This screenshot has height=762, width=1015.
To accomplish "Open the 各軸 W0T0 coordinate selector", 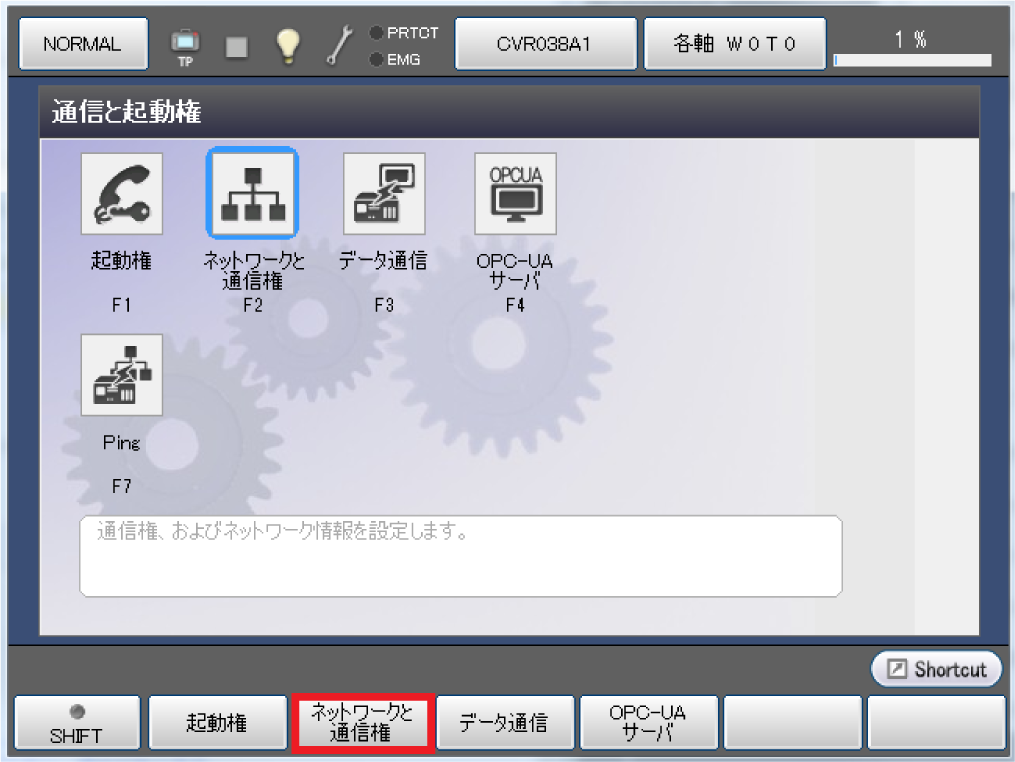I will click(x=735, y=45).
